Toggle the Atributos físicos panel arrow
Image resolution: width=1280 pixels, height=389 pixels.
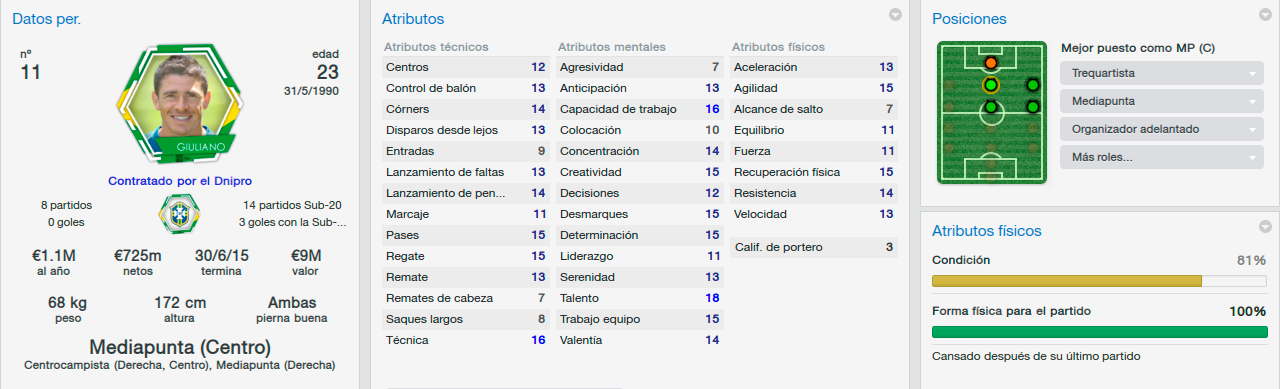pos(1266,226)
